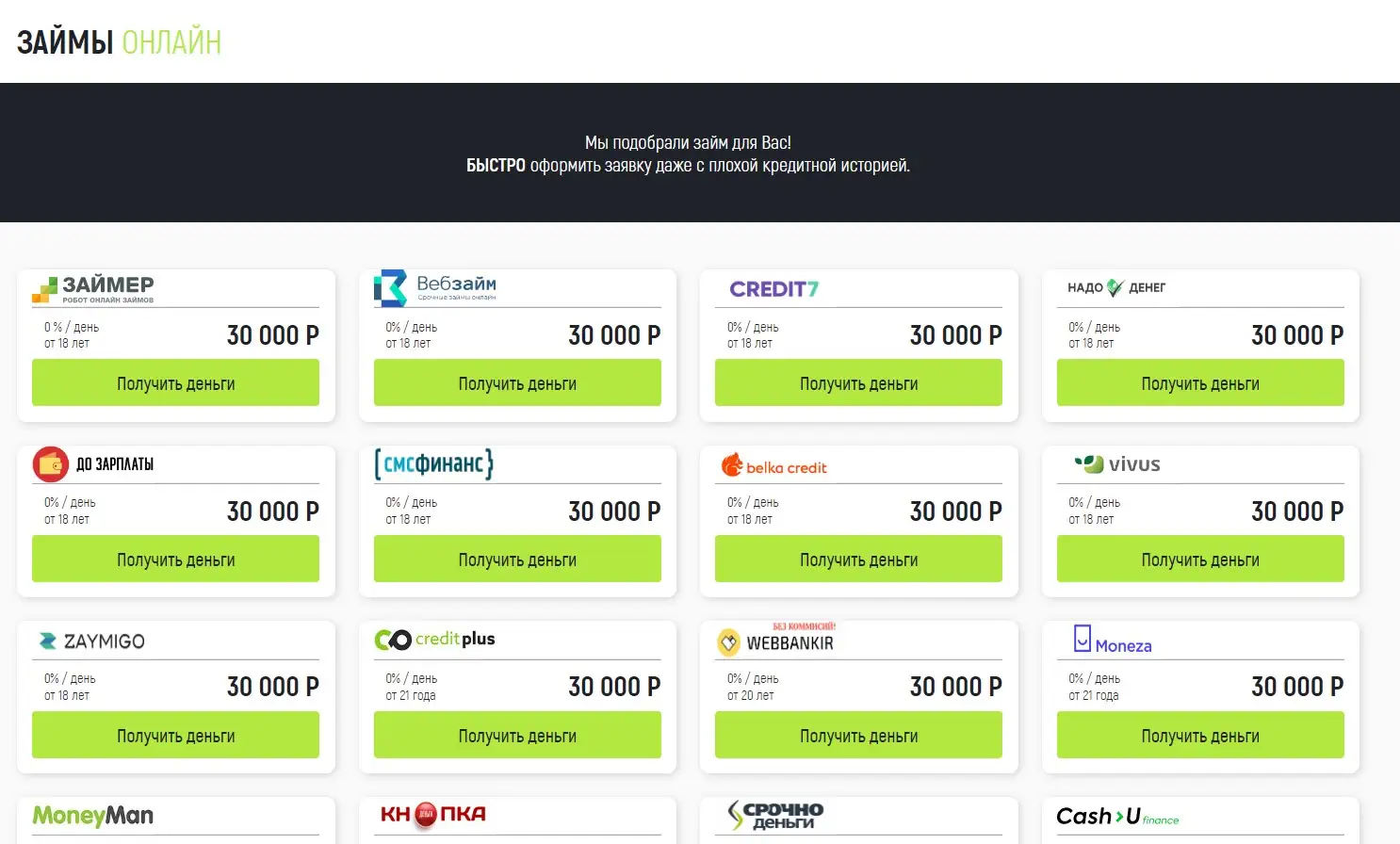Click the creditplus logo
This screenshot has width=1400, height=844.
tap(434, 640)
